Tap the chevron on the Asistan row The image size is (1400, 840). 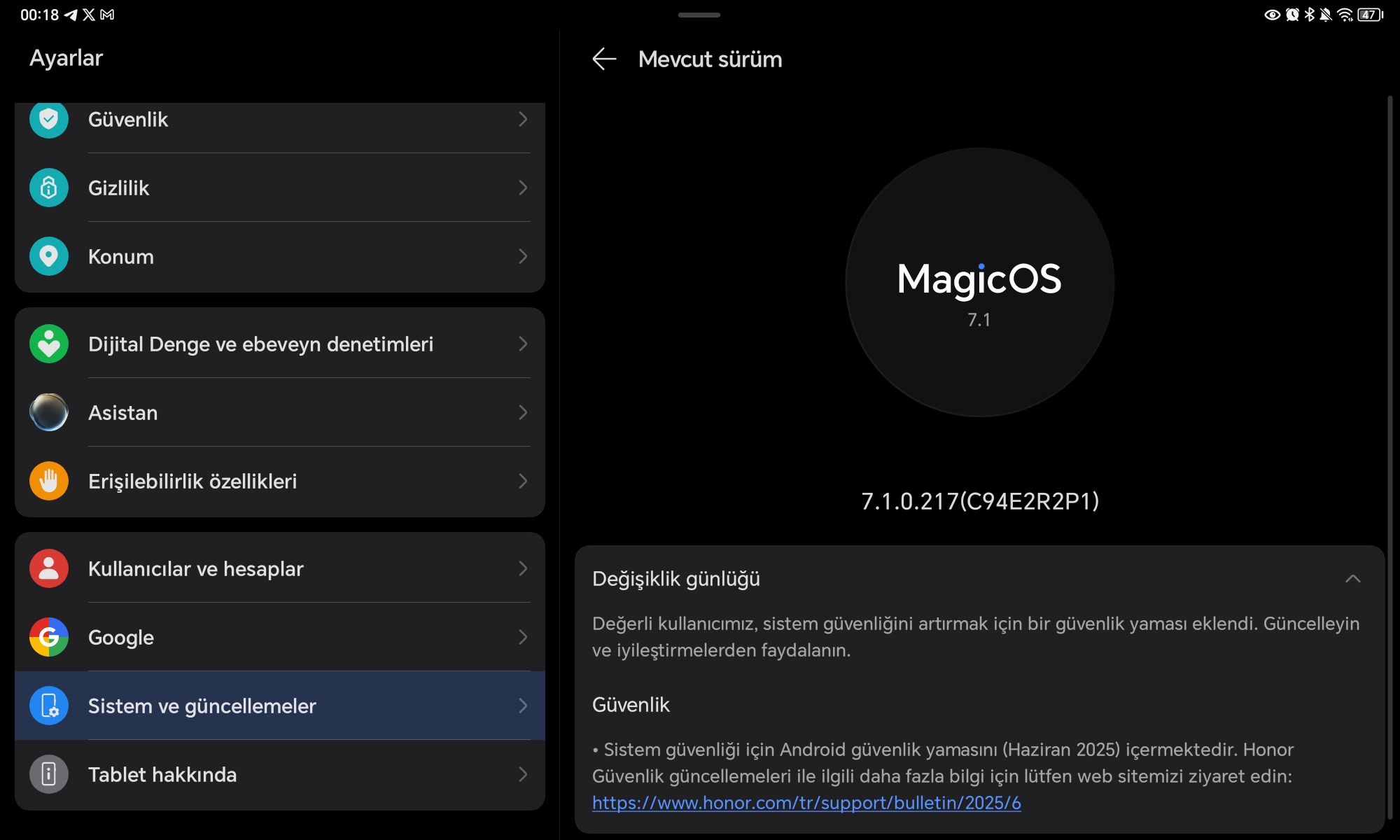523,412
